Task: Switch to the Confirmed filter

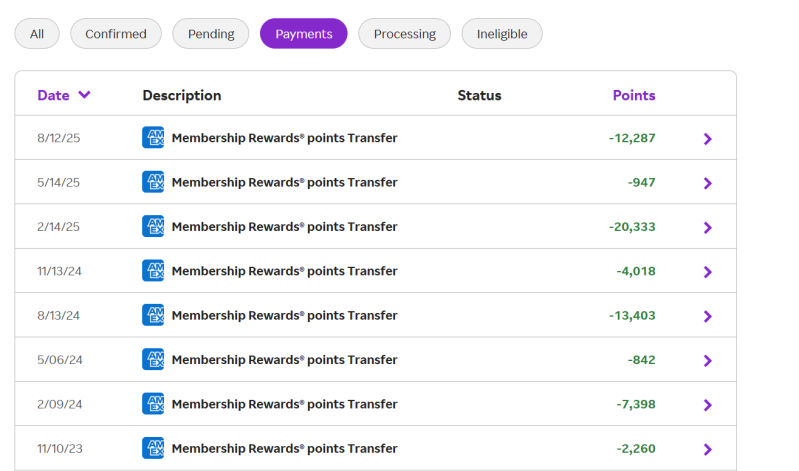Action: tap(116, 34)
